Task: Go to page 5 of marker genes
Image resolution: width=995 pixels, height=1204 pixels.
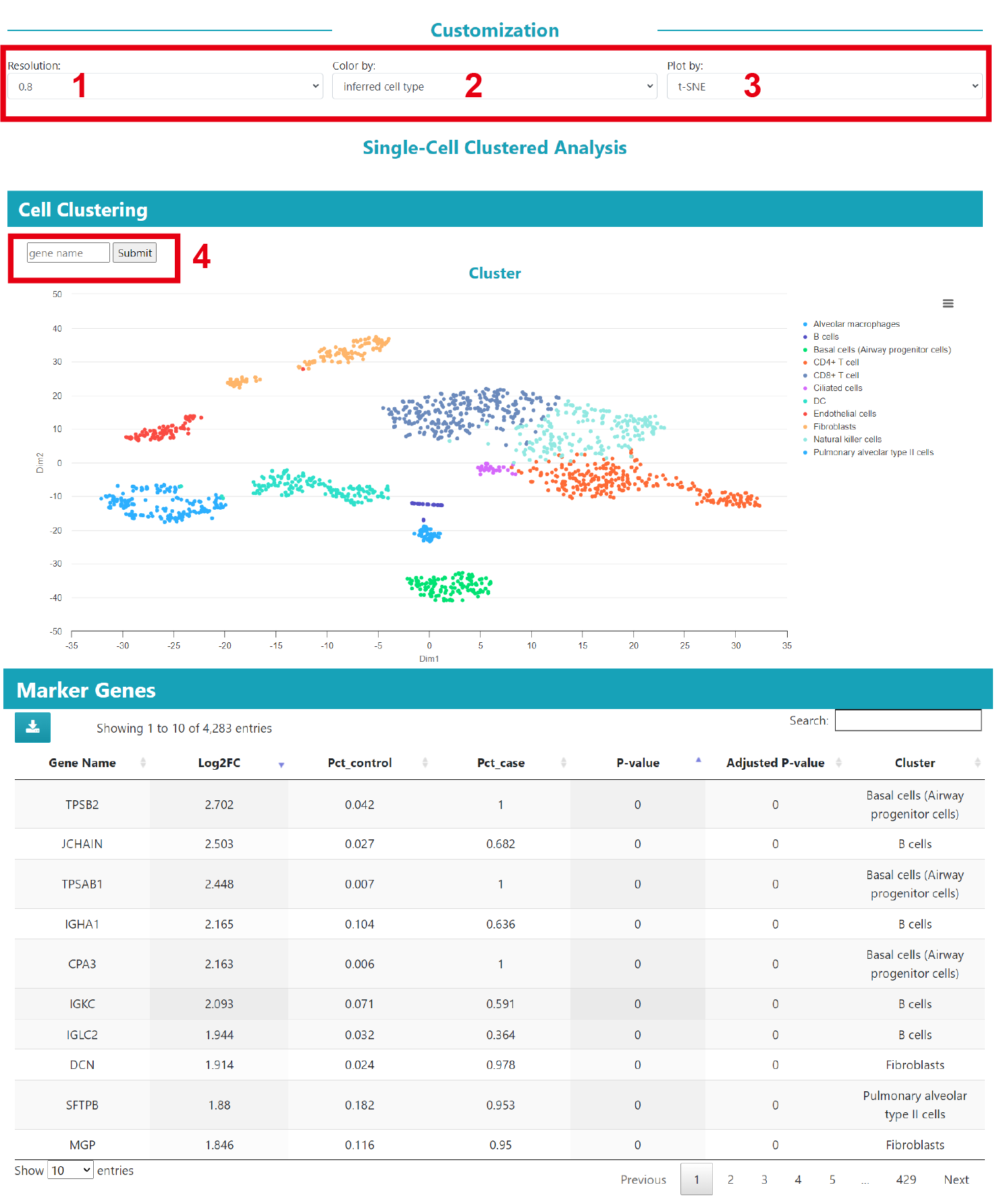Action: (832, 1180)
